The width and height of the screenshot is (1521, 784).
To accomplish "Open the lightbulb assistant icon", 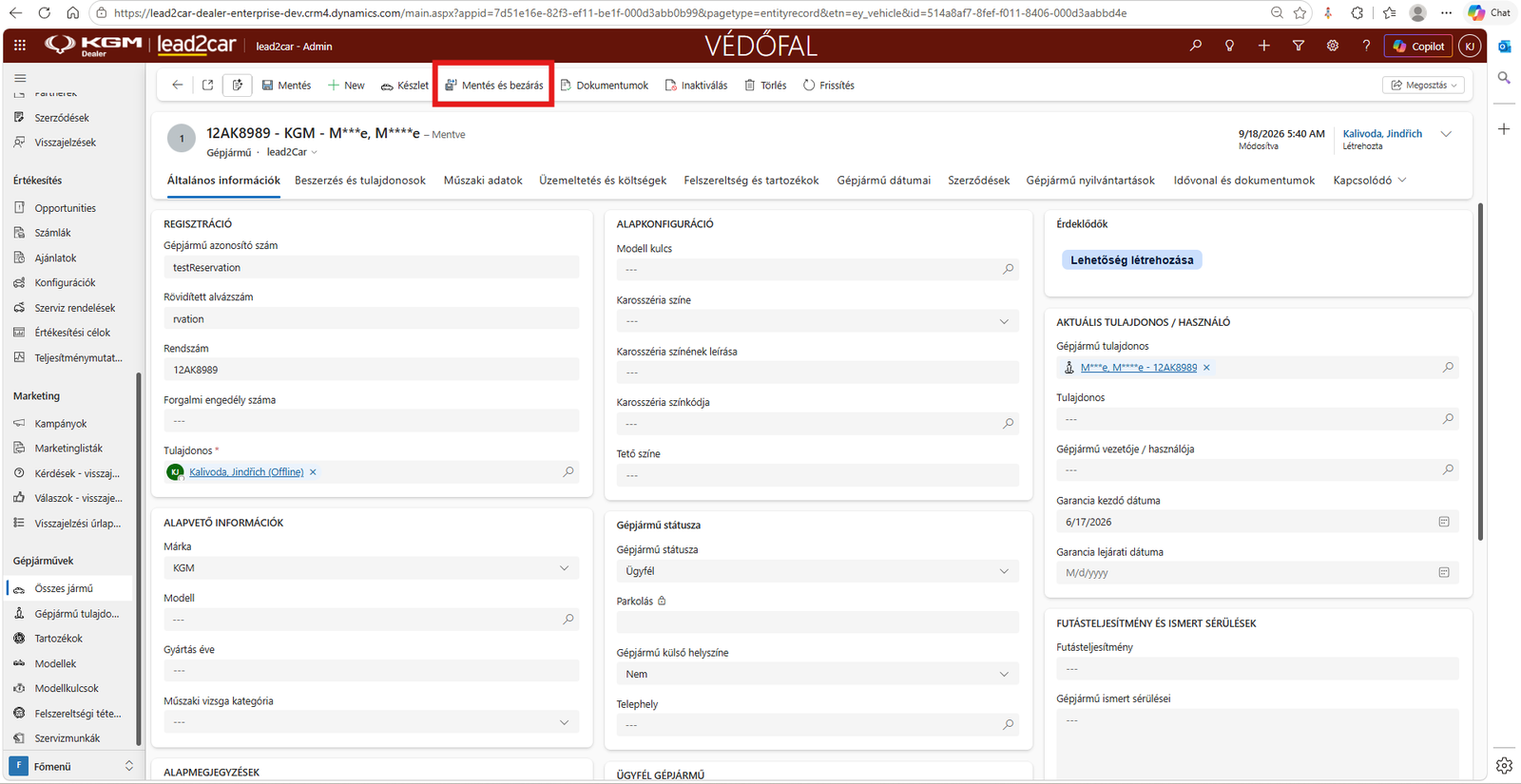I will point(1230,46).
